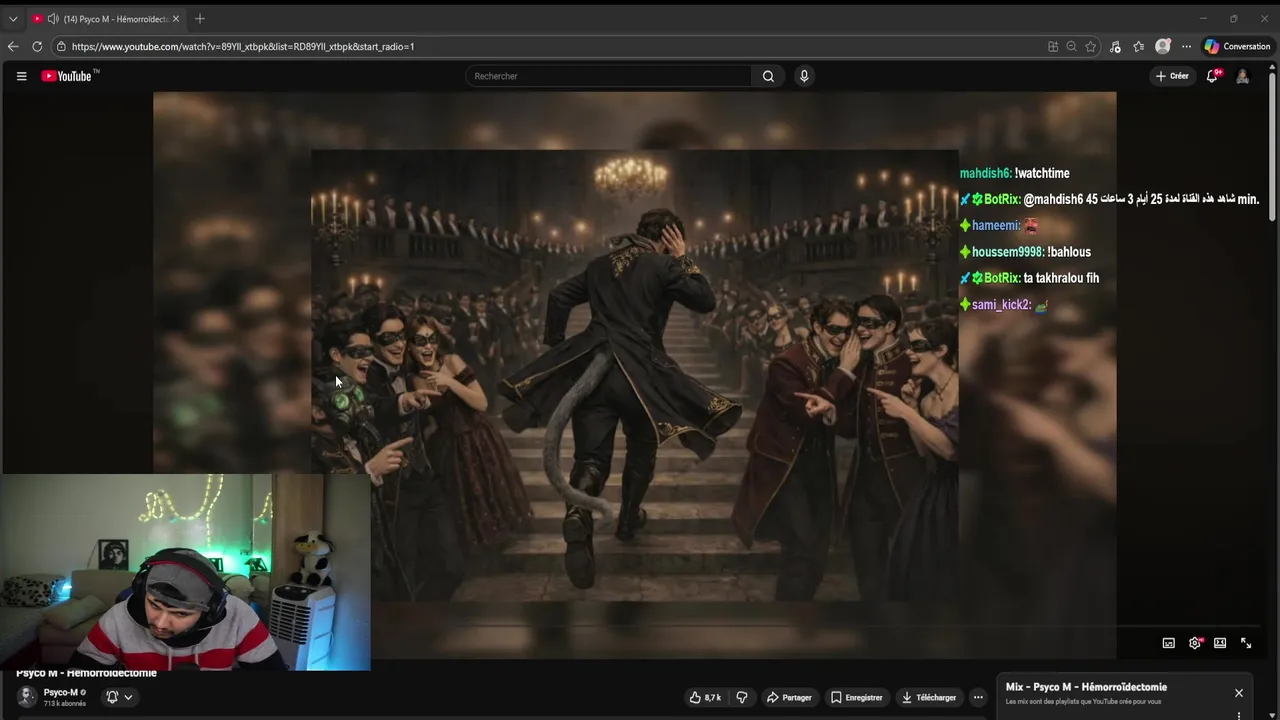Image resolution: width=1280 pixels, height=720 pixels.
Task: Click the Enregistrer save button
Action: pyautogui.click(x=857, y=697)
